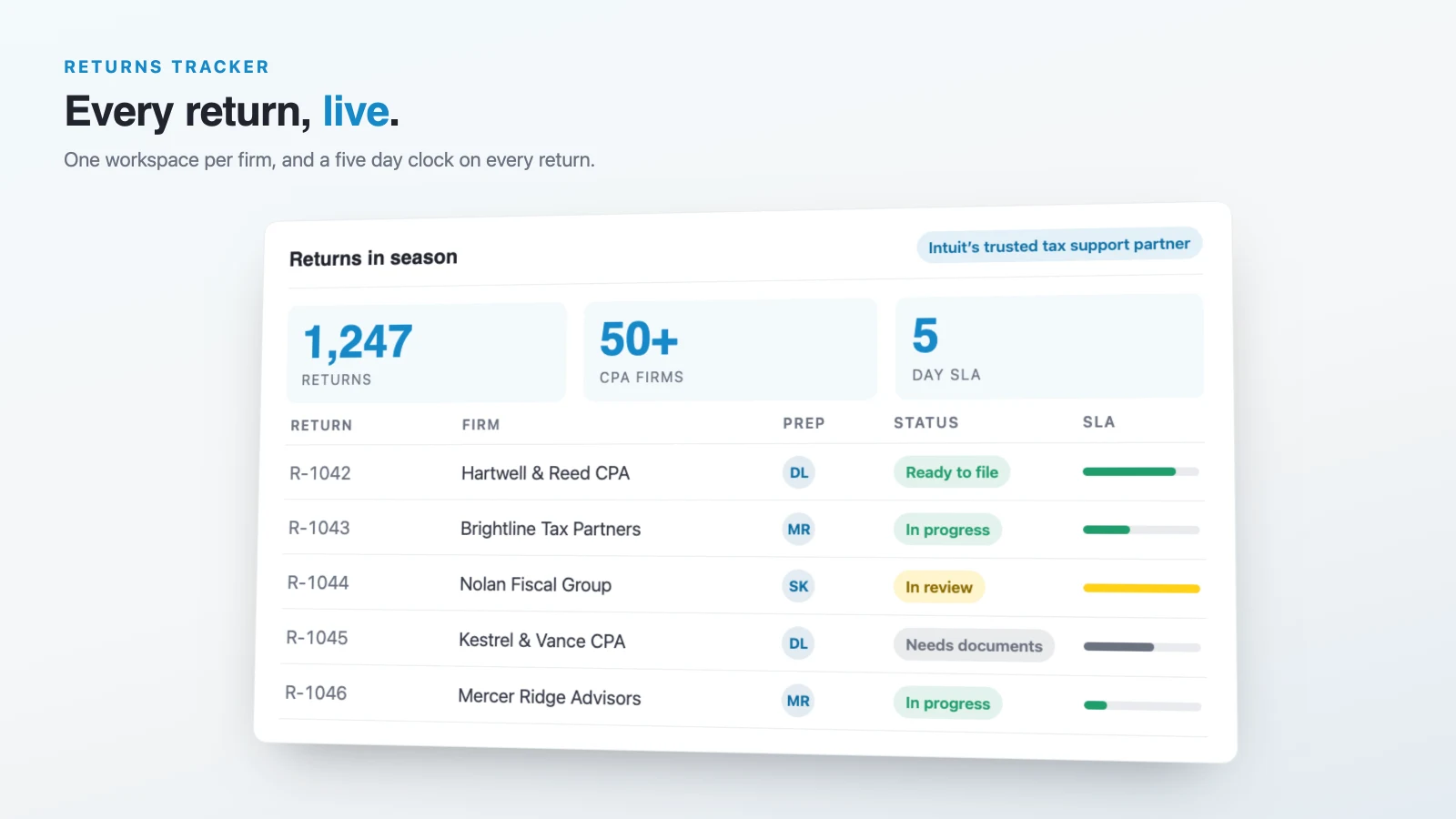Open the Kestrel & Vance CPA firm name
This screenshot has height=819, width=1456.
pyautogui.click(x=541, y=641)
